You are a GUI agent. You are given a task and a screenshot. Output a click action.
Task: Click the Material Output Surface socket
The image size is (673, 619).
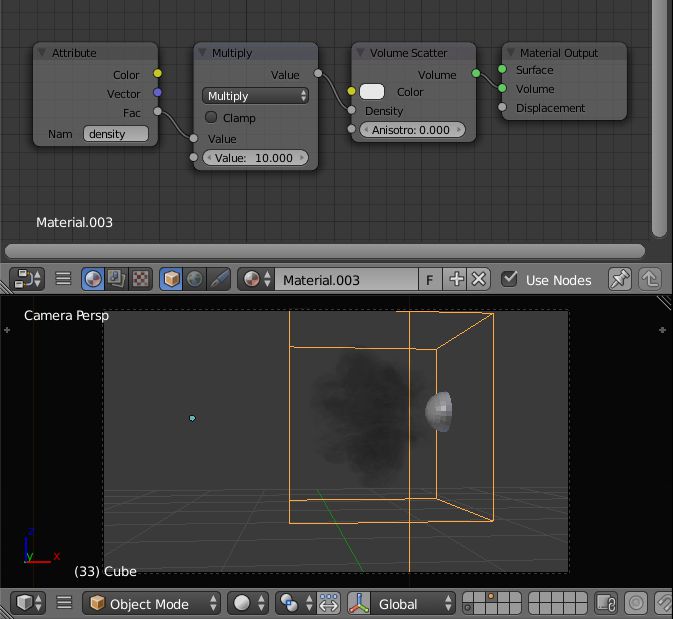[x=502, y=69]
